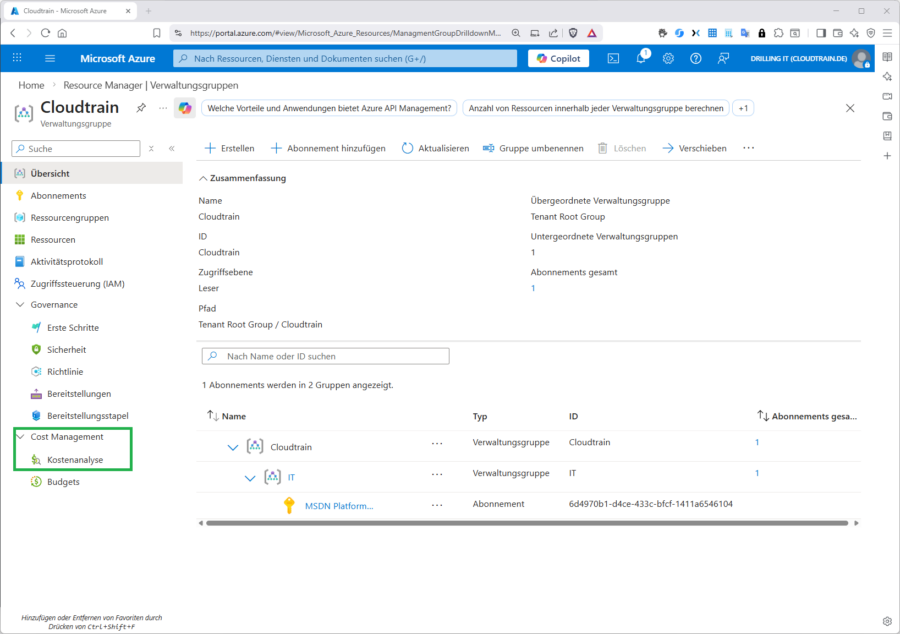Open the Azure portal hamburger menu

49,58
